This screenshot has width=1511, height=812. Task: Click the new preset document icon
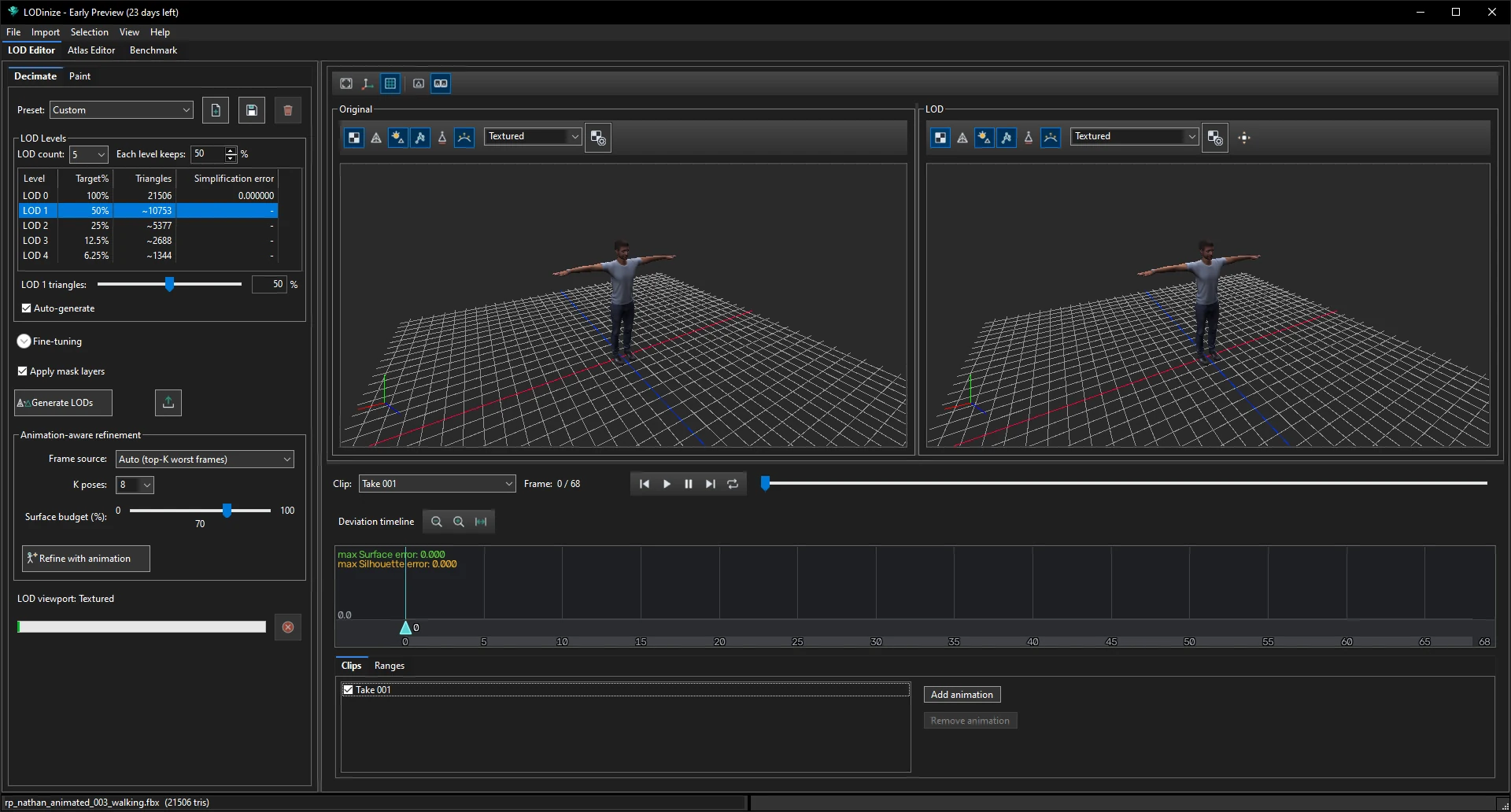point(216,110)
